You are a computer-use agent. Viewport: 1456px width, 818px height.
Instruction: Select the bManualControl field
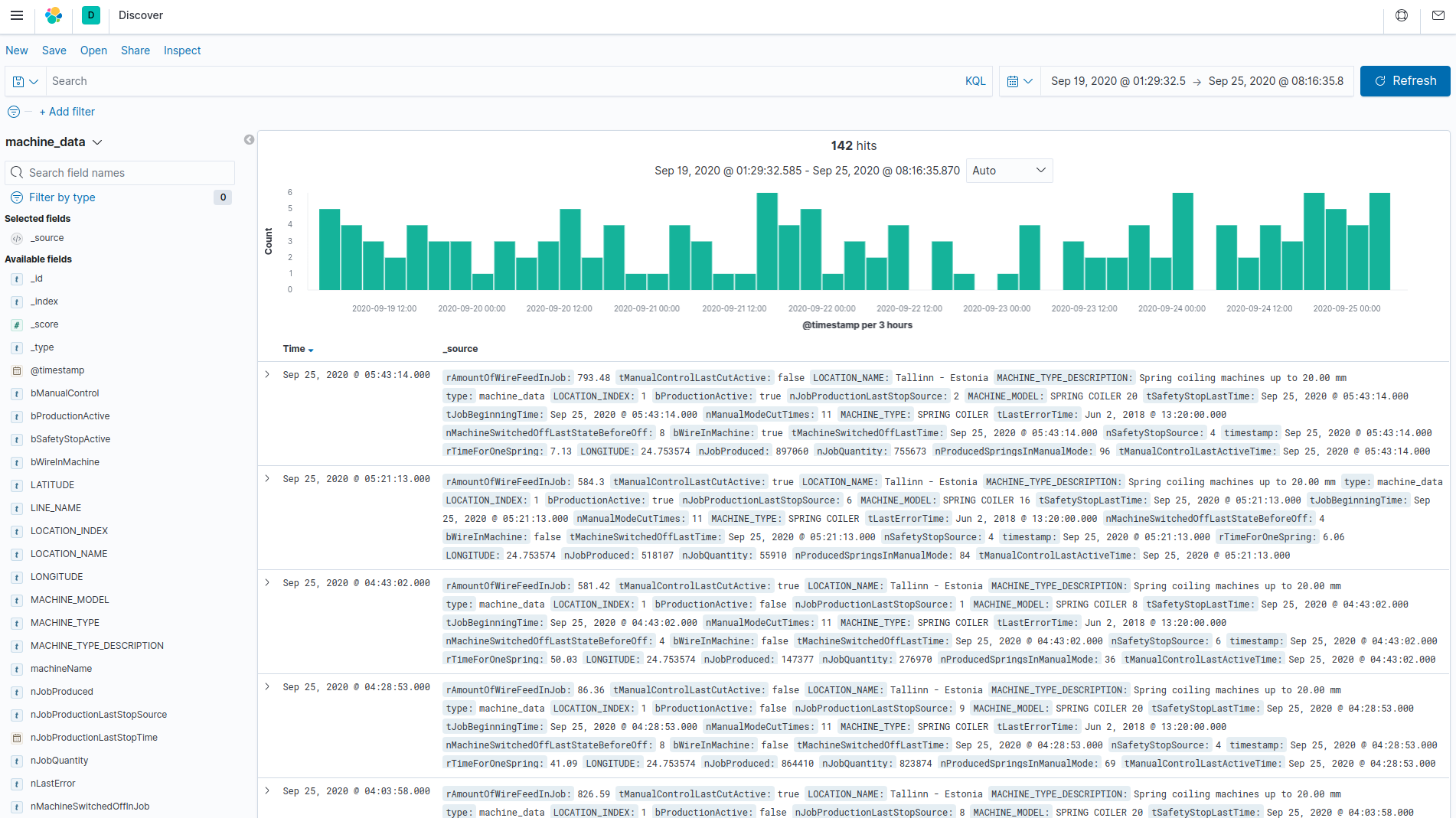[65, 393]
